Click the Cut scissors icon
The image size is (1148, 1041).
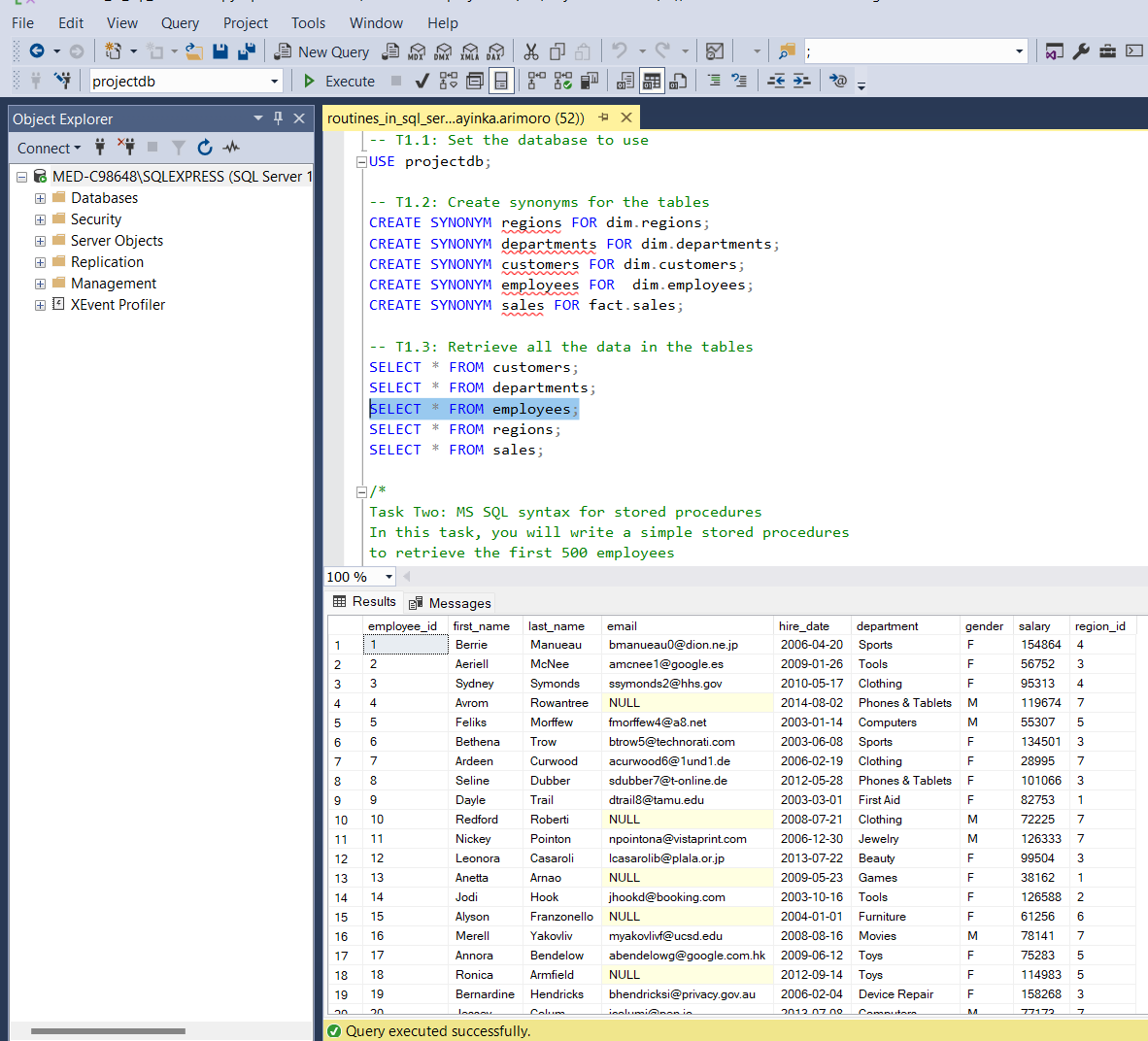pos(531,51)
